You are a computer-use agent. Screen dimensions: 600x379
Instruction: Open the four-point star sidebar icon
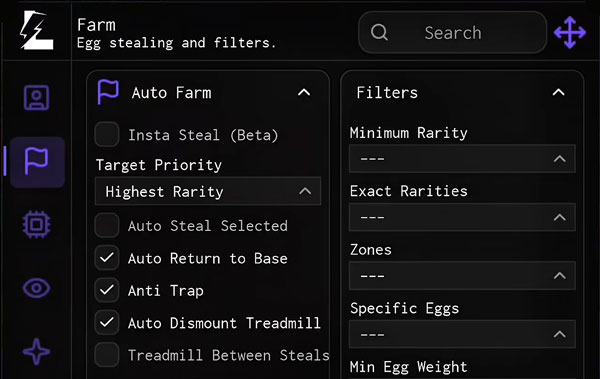pos(36,351)
